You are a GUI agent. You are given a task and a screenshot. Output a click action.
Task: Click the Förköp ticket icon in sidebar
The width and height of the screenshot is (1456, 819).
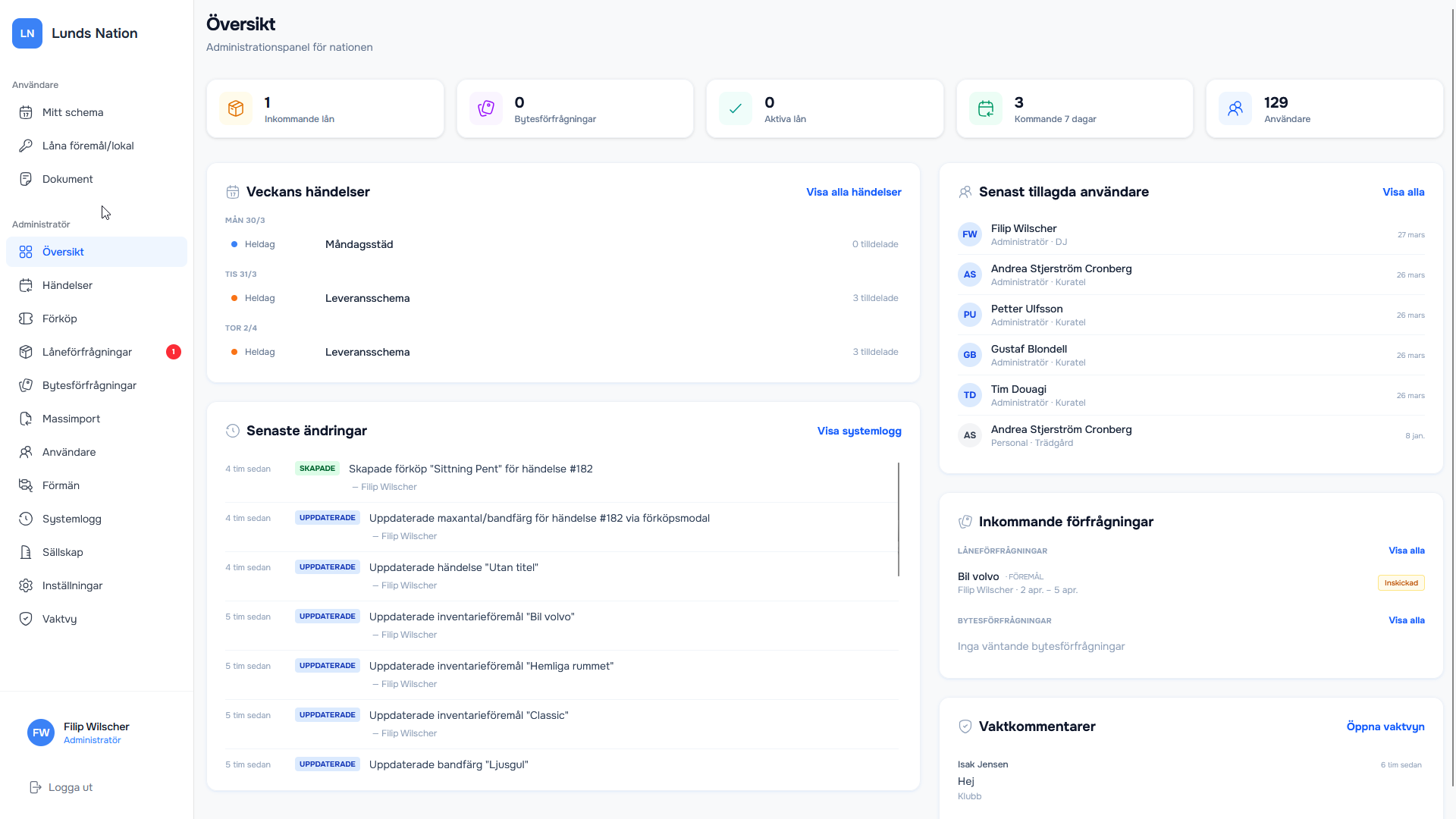pos(26,318)
